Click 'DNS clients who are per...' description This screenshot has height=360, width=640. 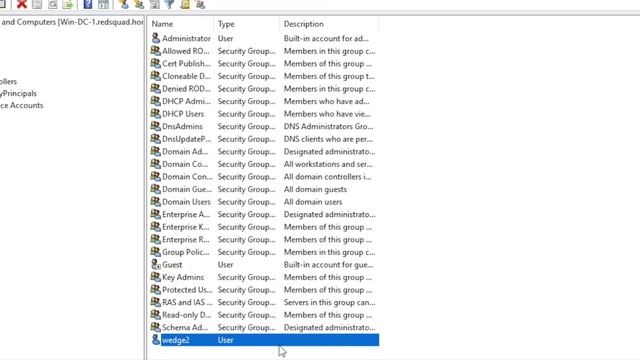(328, 139)
